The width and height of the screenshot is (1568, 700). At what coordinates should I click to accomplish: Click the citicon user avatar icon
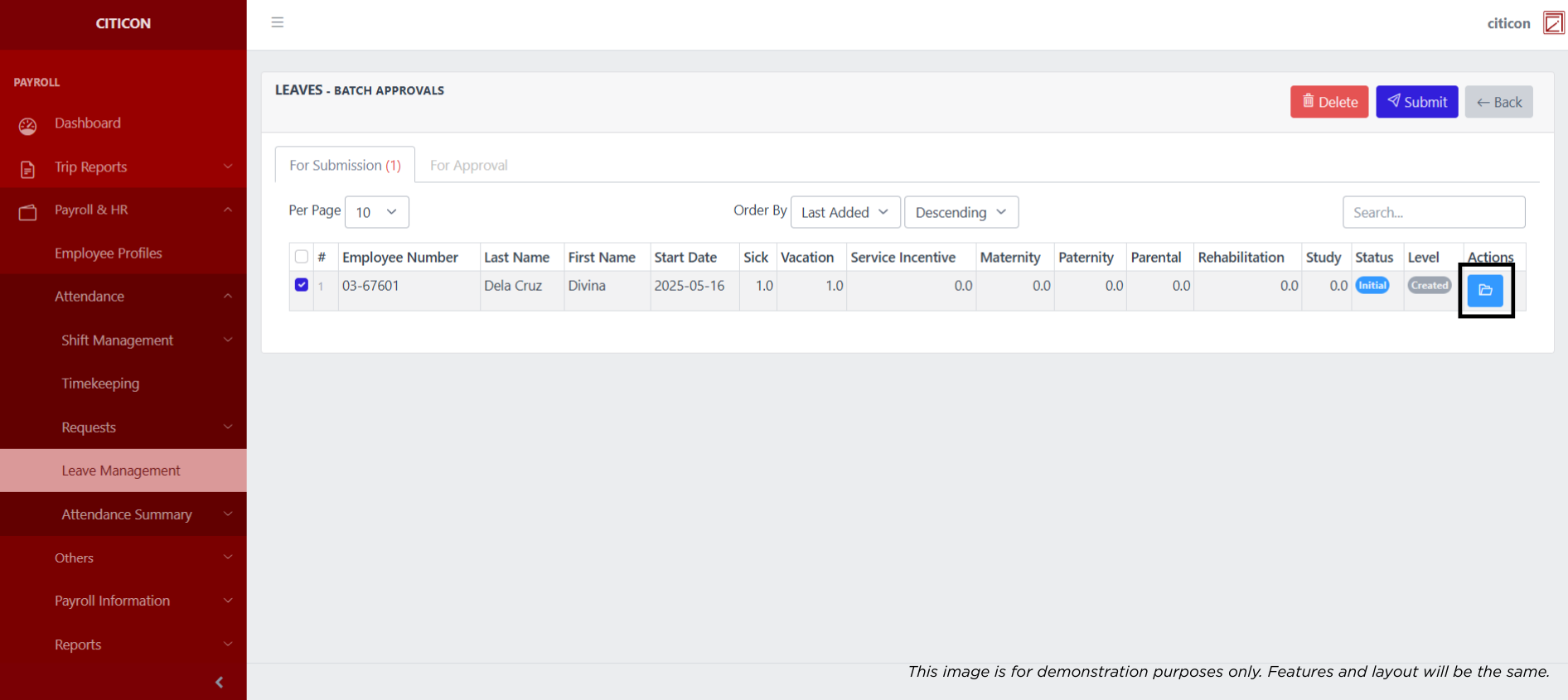[x=1553, y=23]
